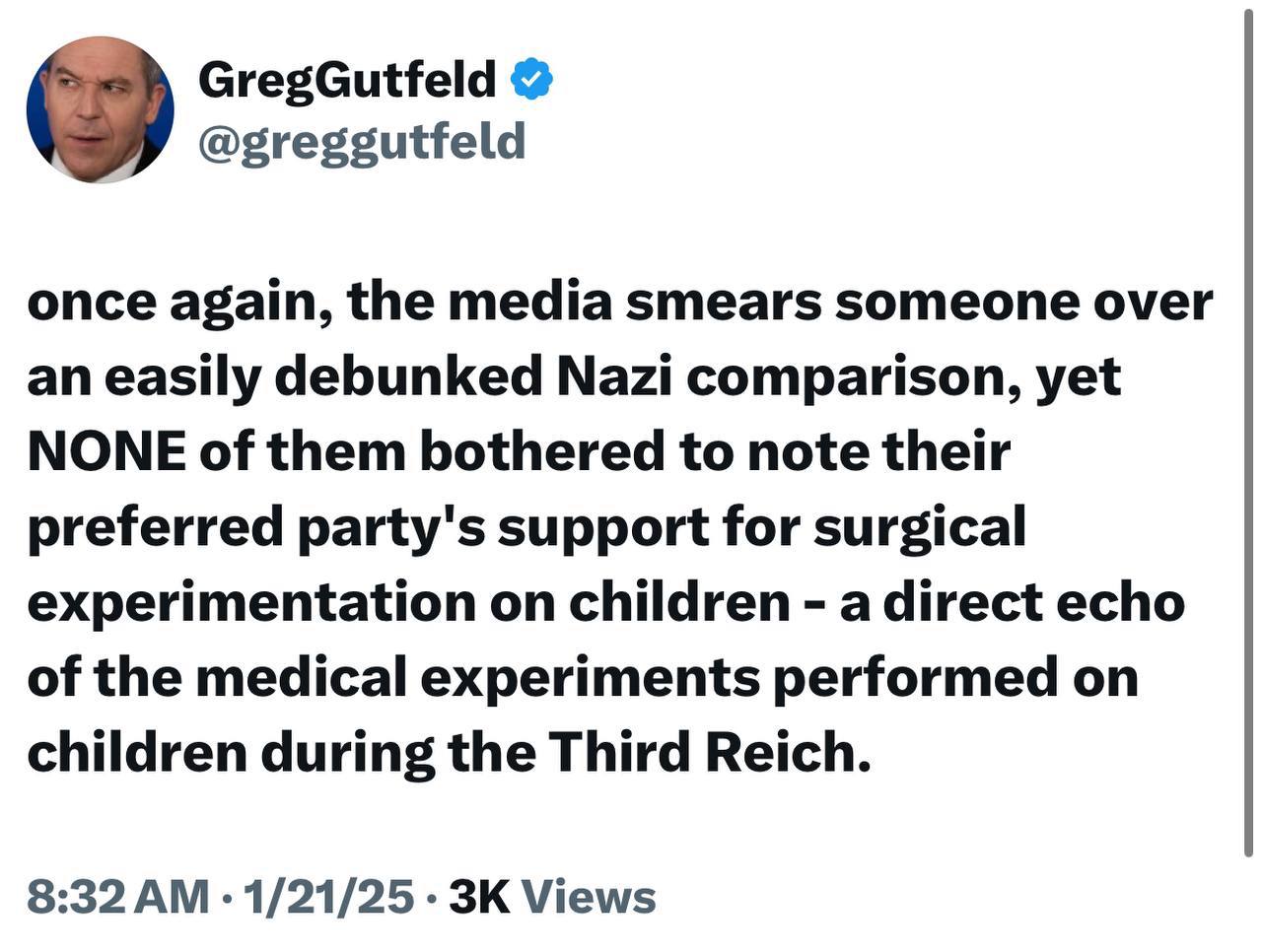Click the @greggutfeld handle

click(362, 143)
